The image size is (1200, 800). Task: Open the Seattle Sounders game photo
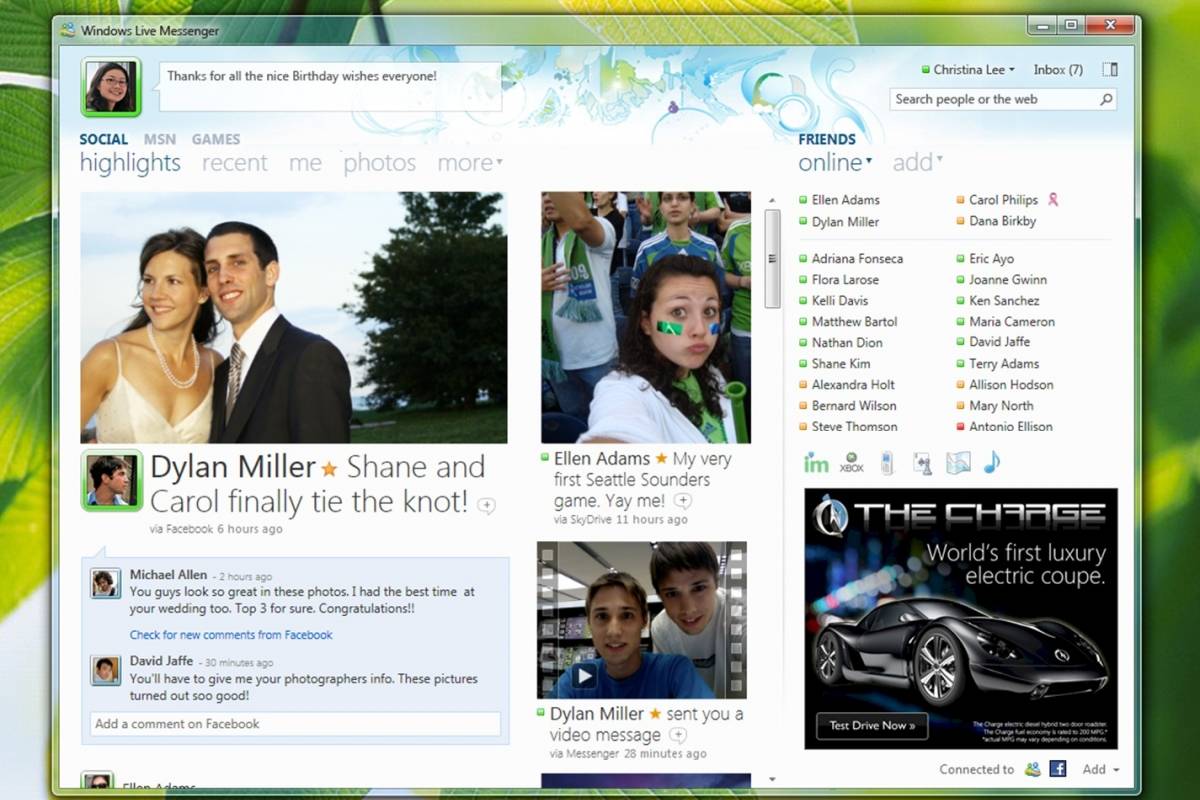(x=646, y=318)
